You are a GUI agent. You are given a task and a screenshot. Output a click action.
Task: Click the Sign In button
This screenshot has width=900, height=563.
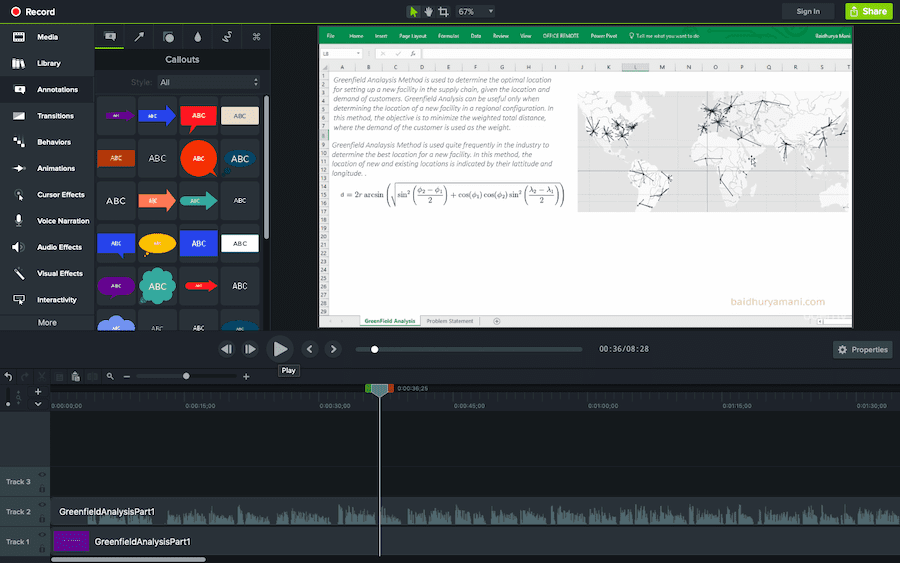point(808,11)
